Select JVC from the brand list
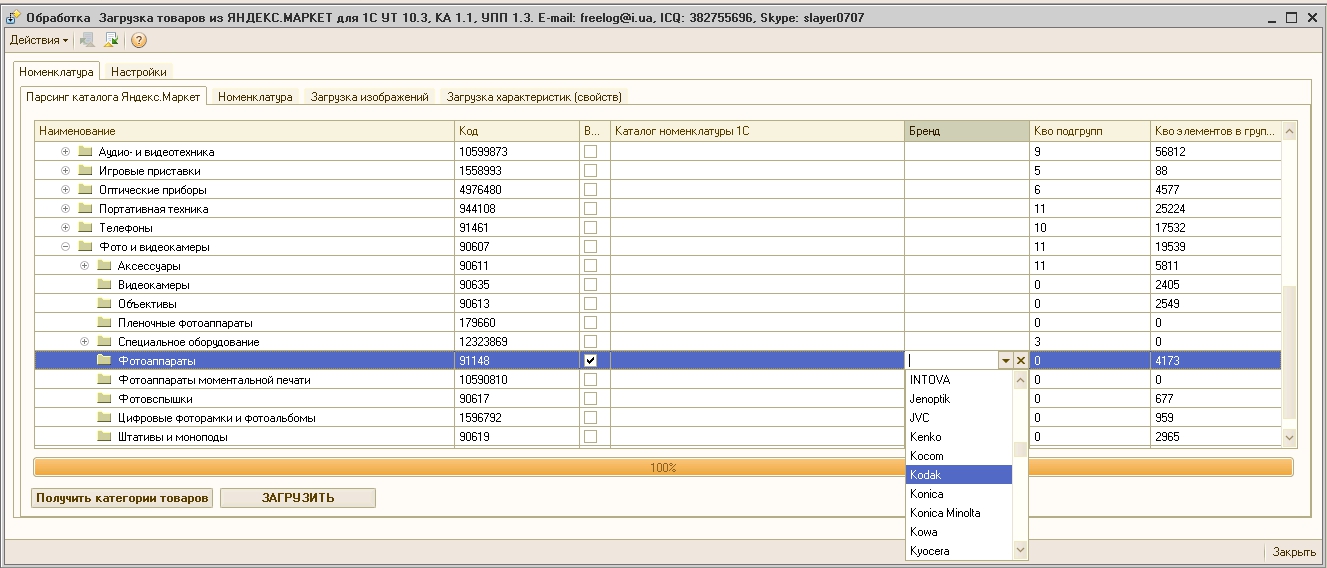The height and width of the screenshot is (568, 1327). pos(959,418)
